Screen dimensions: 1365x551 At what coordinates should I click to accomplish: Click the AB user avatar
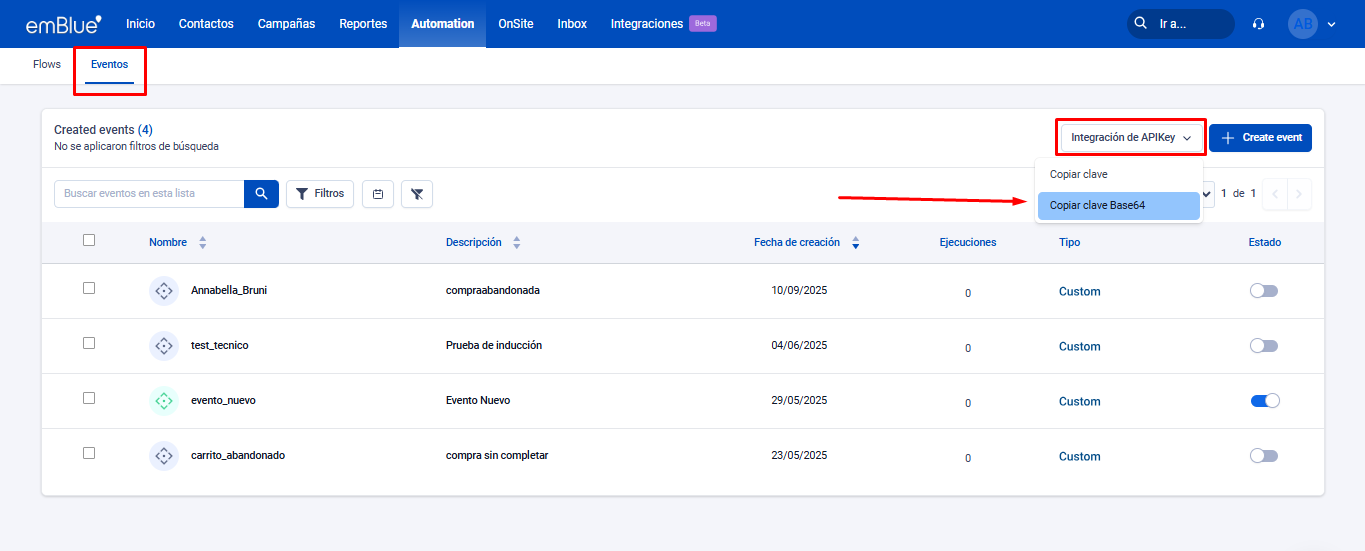pyautogui.click(x=1303, y=24)
